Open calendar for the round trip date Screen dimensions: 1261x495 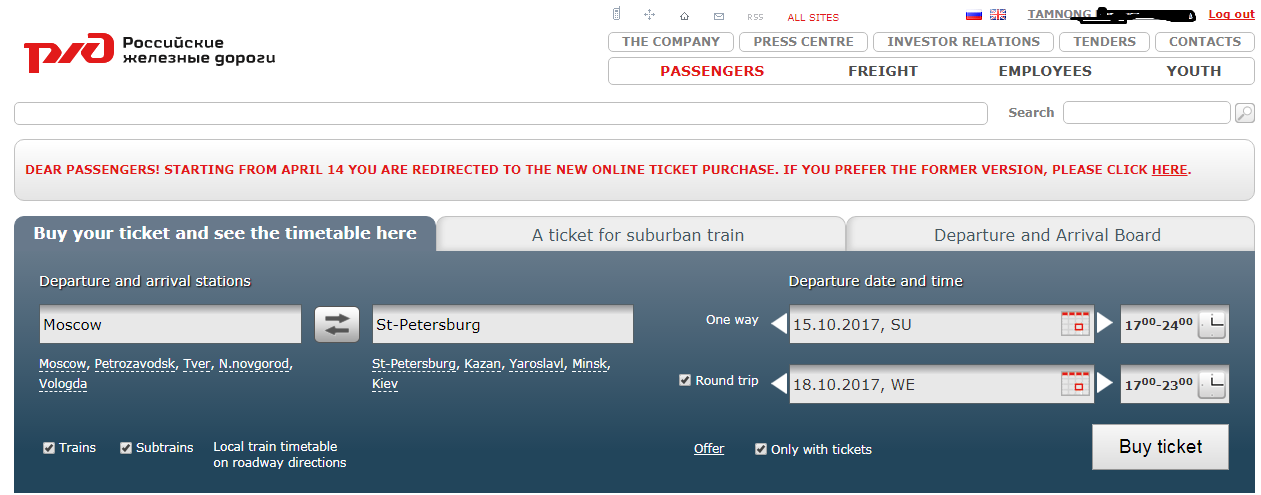[x=1075, y=383]
